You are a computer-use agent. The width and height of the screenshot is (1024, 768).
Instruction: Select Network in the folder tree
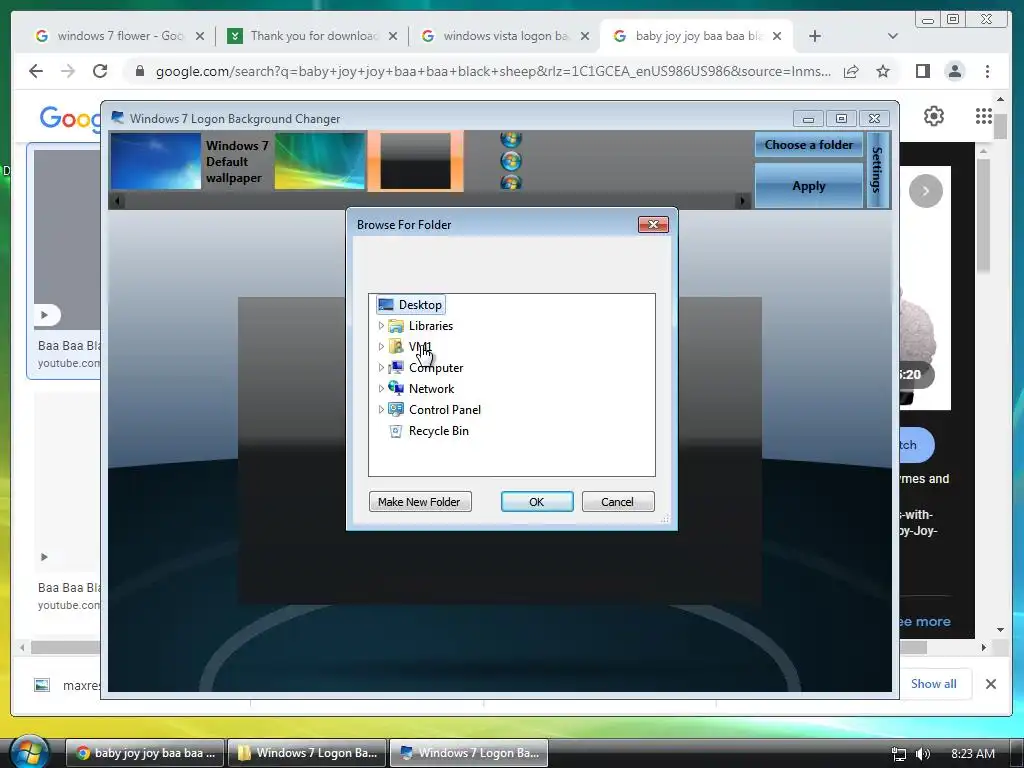(x=431, y=389)
